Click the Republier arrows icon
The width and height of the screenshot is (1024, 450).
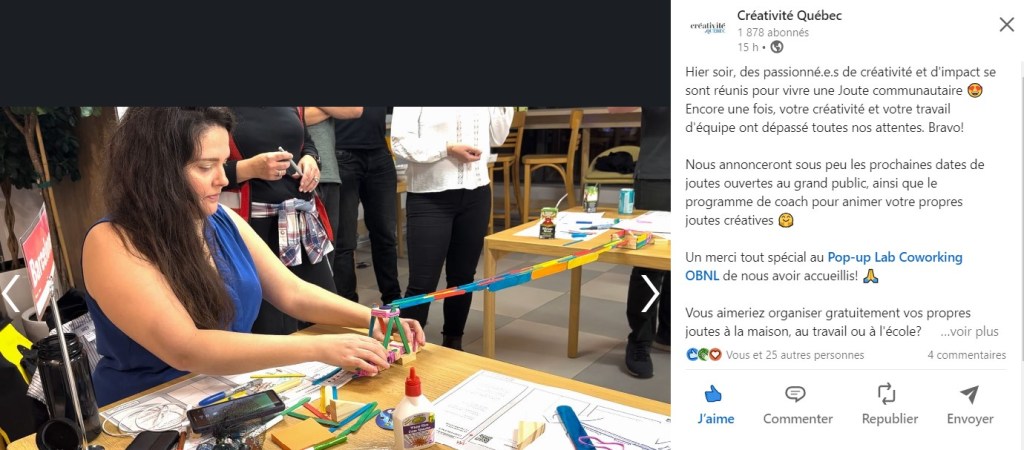point(886,394)
